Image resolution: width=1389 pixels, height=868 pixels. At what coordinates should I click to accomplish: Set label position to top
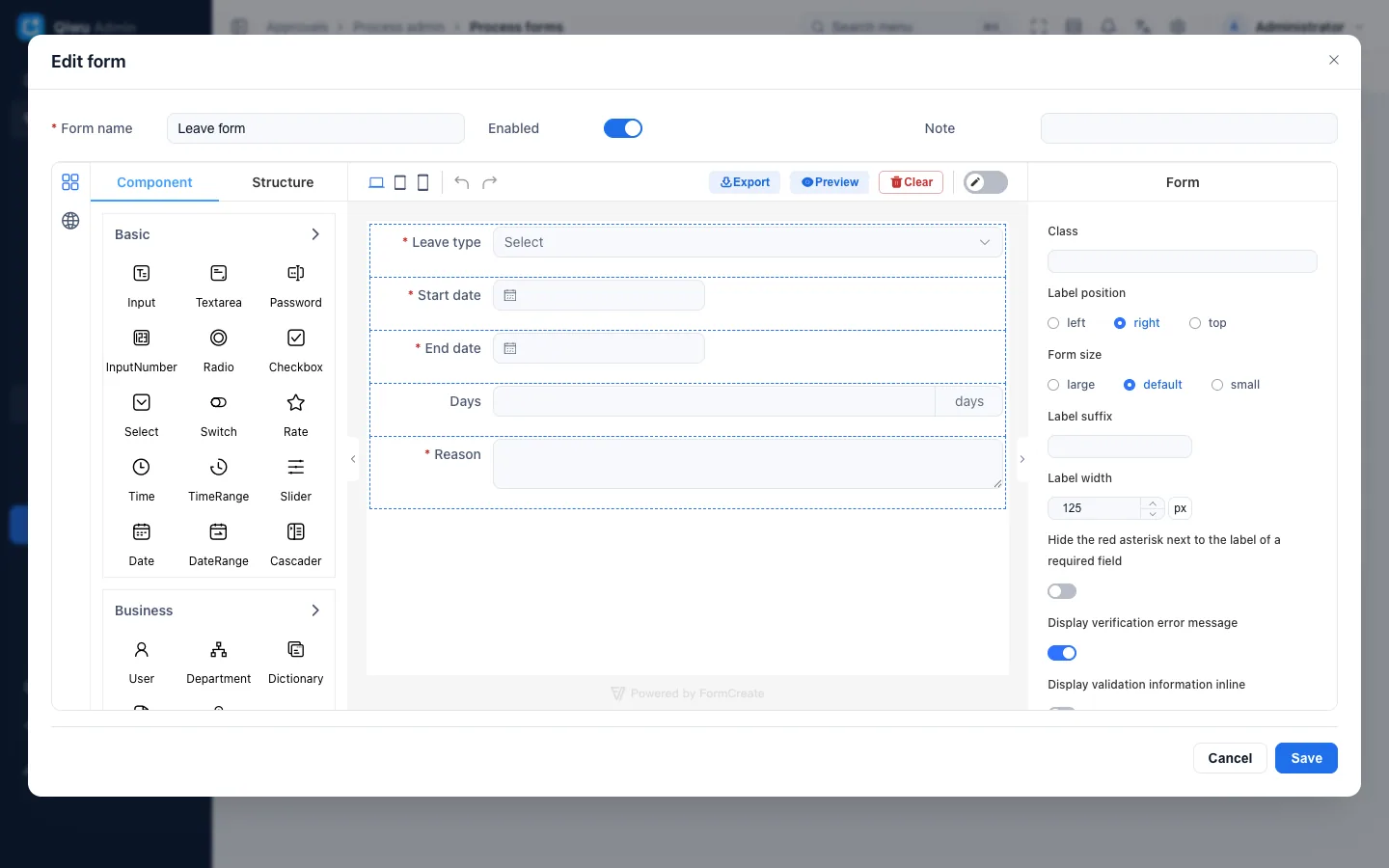1208,323
